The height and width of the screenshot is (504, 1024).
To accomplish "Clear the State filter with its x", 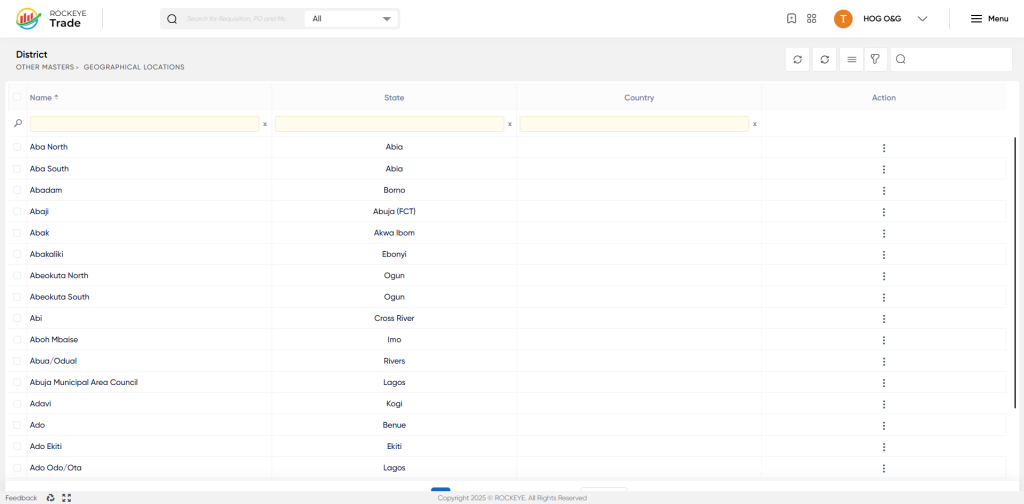I will coord(509,123).
